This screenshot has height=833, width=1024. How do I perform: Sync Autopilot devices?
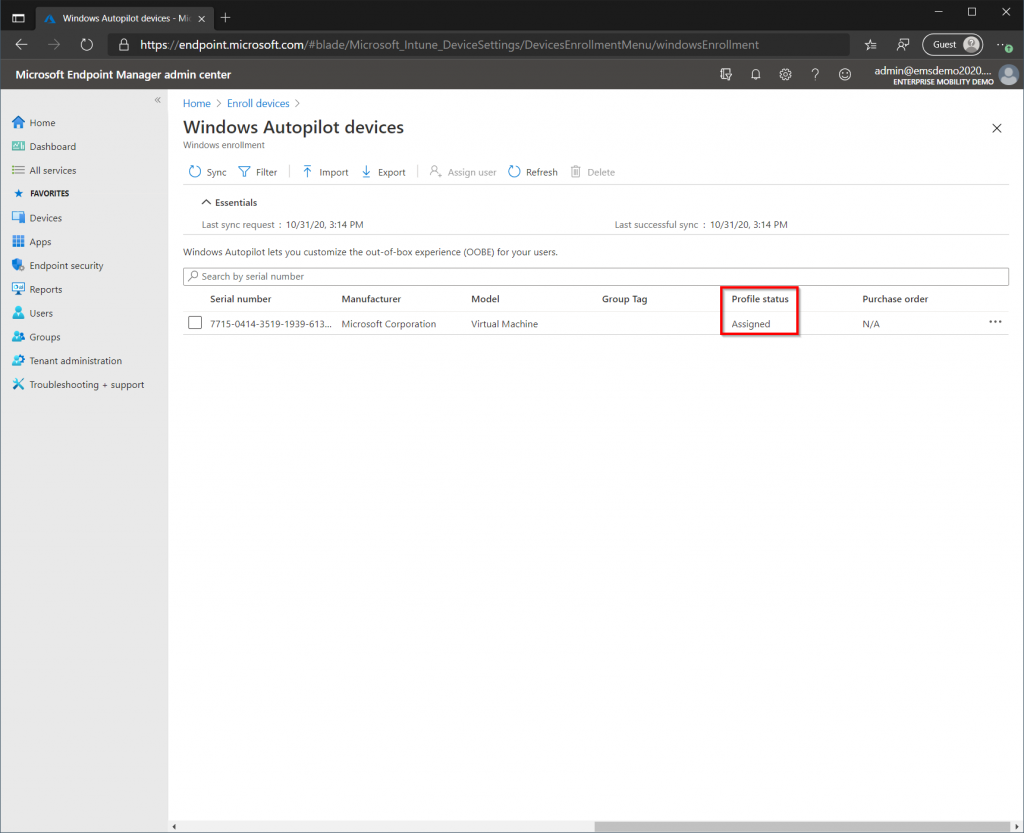tap(208, 172)
